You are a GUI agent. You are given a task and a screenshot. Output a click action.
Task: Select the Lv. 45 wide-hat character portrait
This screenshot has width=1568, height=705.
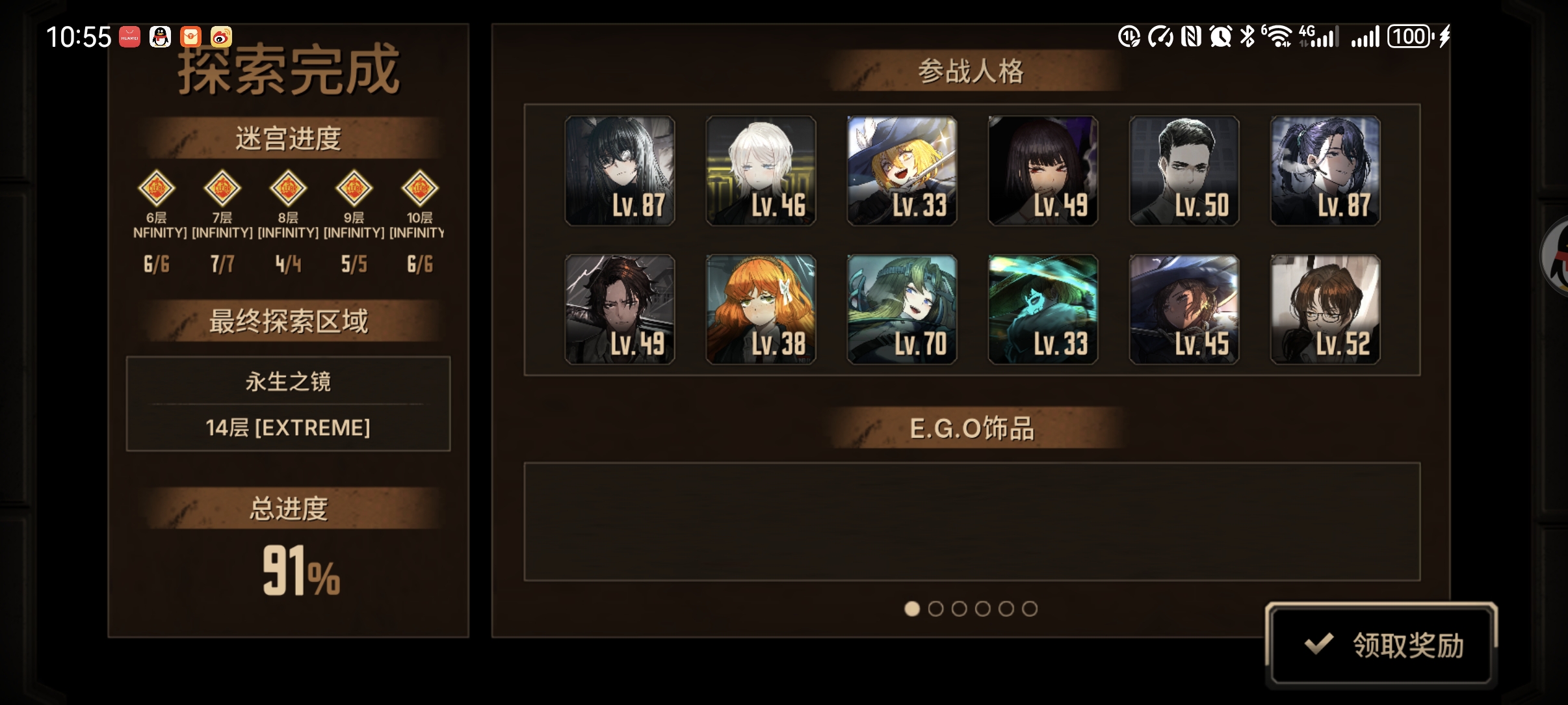coord(1184,310)
